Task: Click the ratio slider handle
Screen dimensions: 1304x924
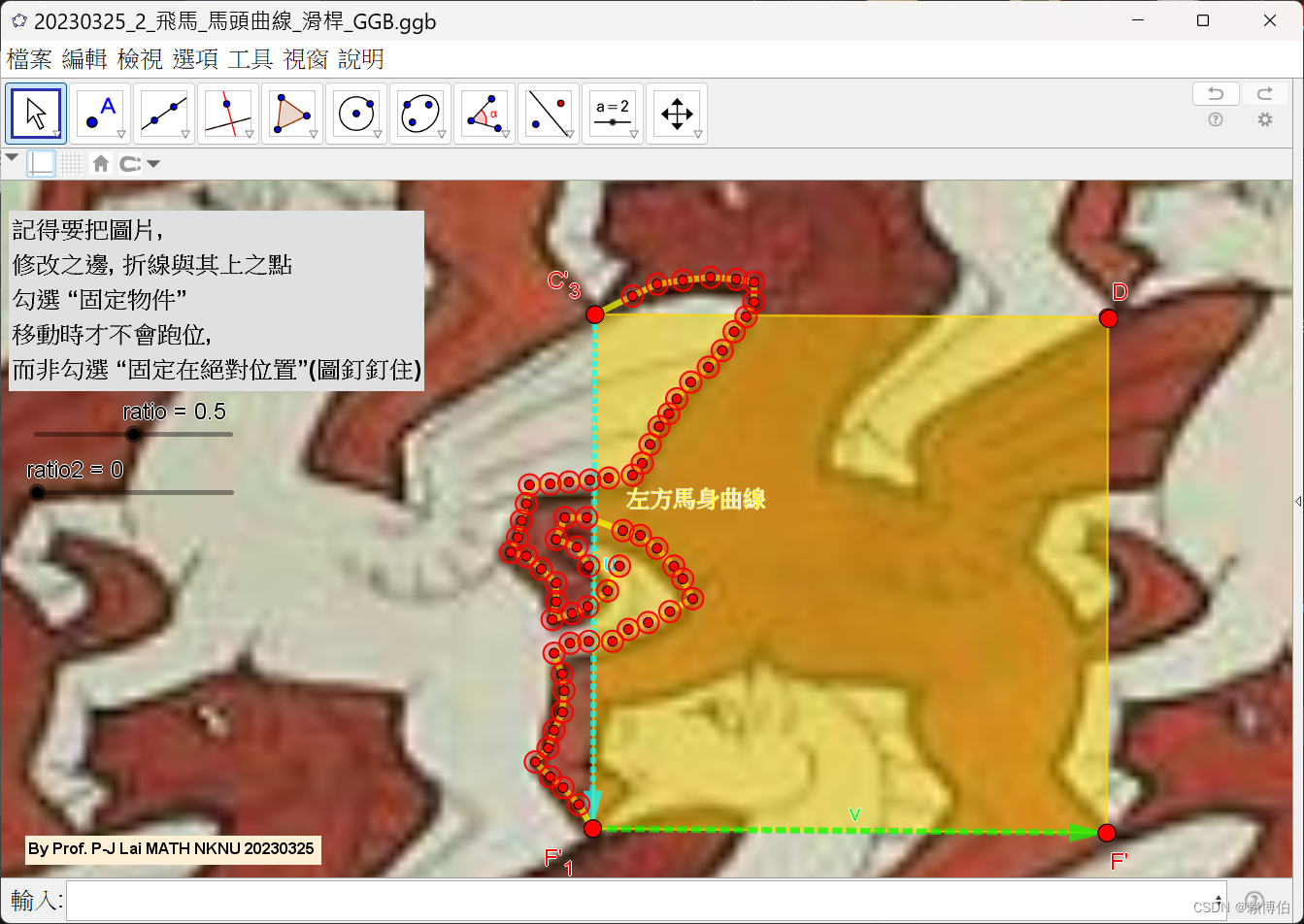Action: pos(133,434)
